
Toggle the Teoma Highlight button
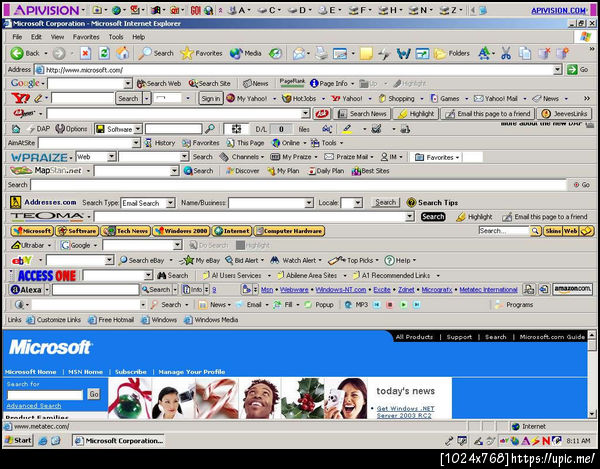pyautogui.click(x=474, y=217)
